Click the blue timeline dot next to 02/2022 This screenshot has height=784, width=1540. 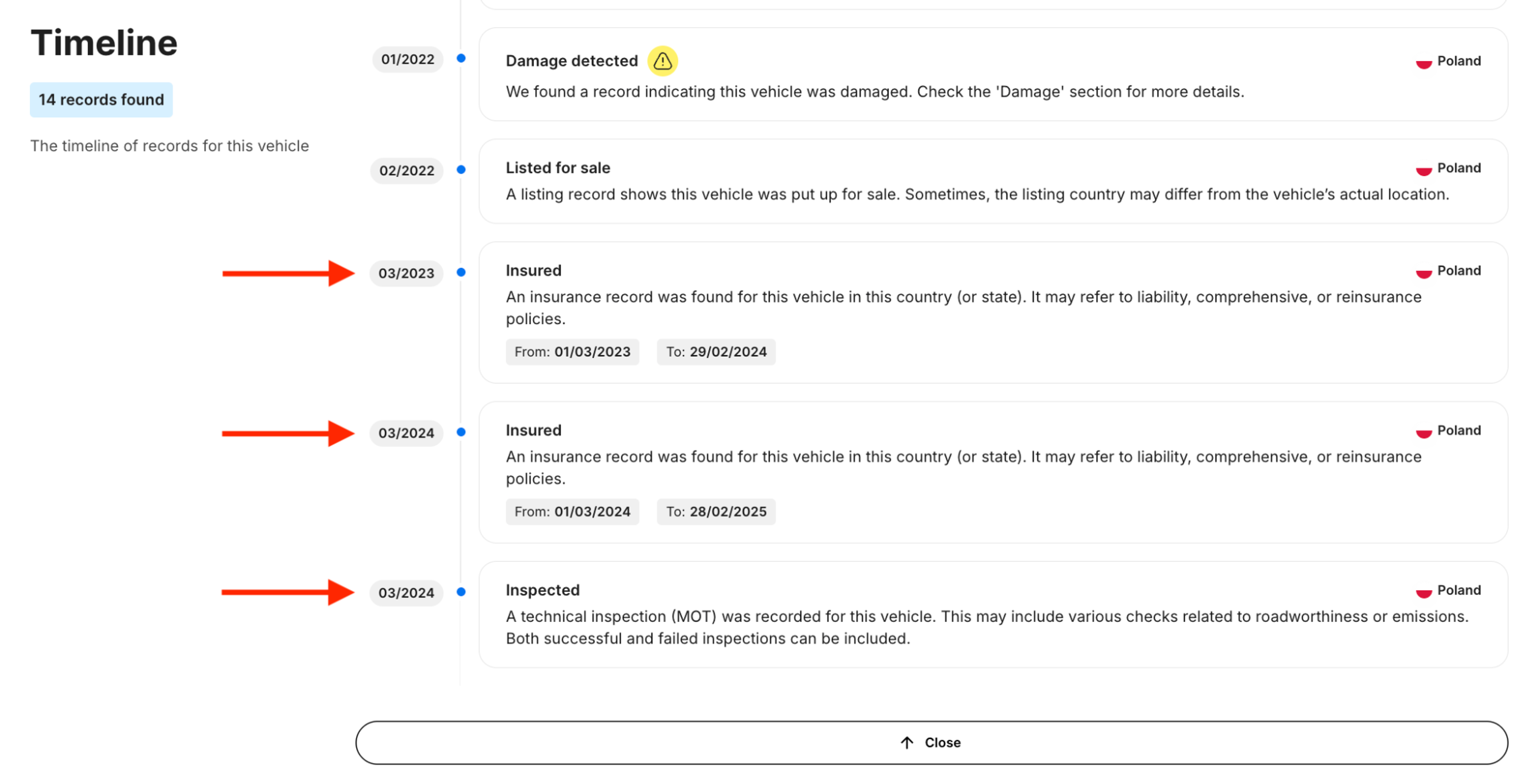click(x=461, y=170)
